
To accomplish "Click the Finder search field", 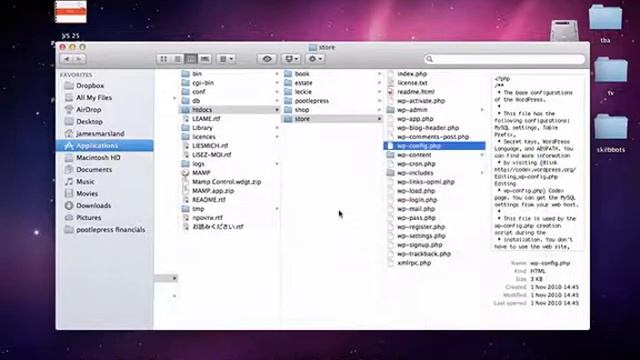I will [505, 59].
